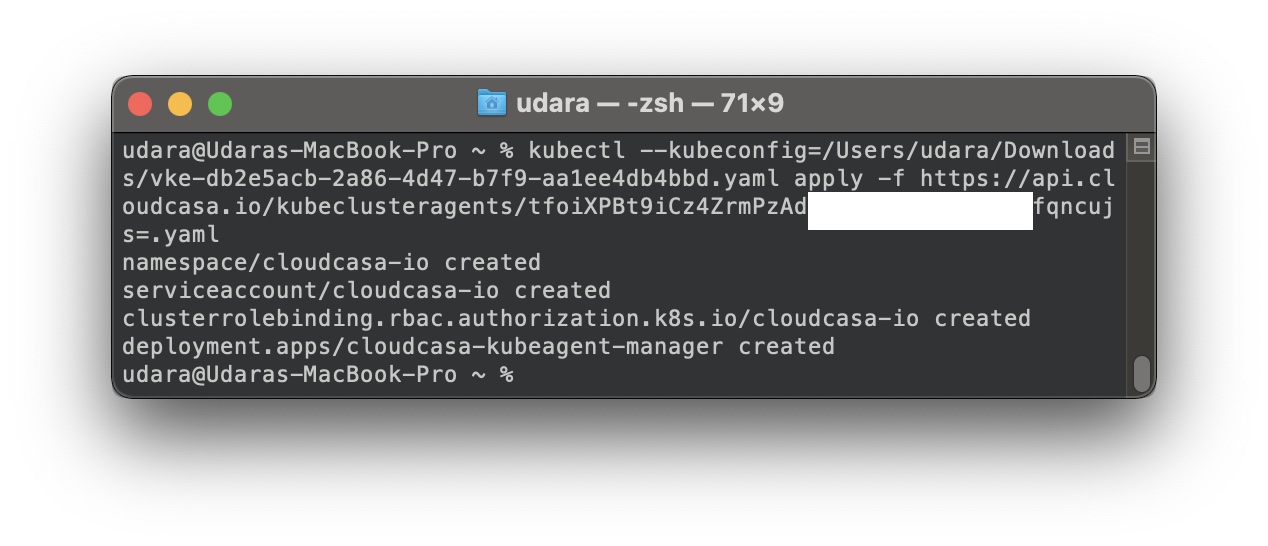The image size is (1268, 546).
Task: Click the "apply" word in the command
Action: coord(829,179)
